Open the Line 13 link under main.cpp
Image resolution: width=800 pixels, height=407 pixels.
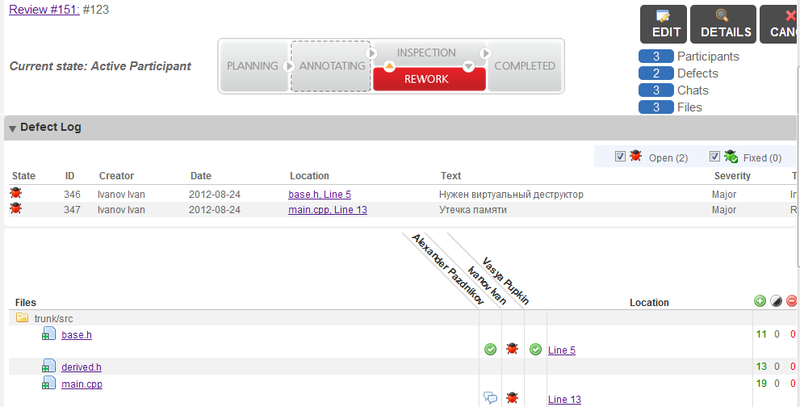[564, 399]
